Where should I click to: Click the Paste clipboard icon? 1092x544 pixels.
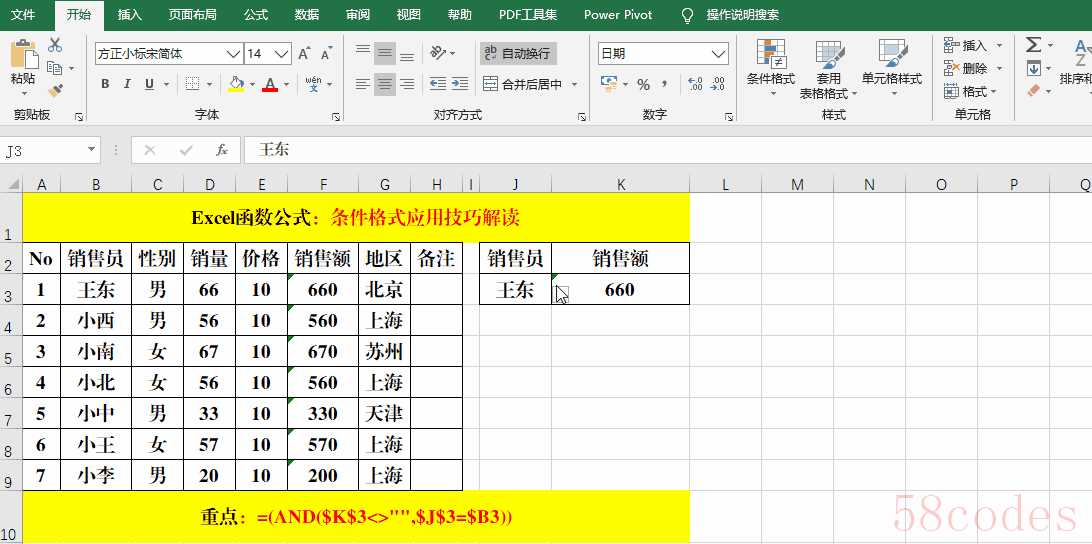click(23, 54)
